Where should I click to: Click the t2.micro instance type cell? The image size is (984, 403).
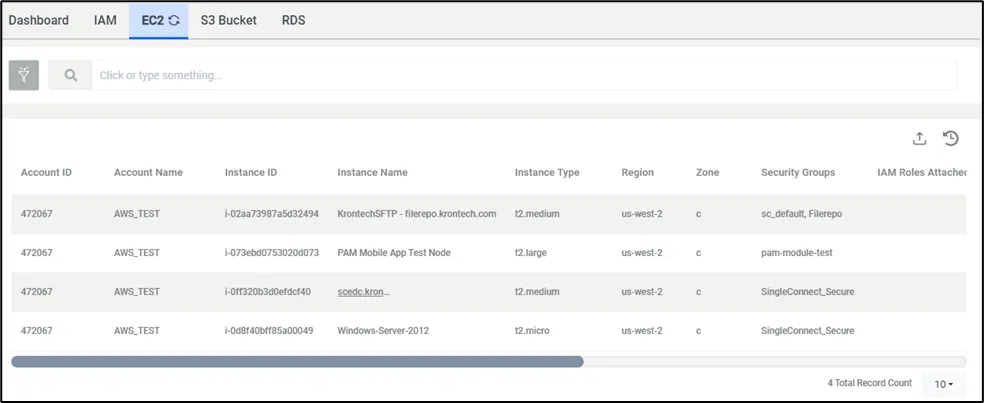[532, 331]
